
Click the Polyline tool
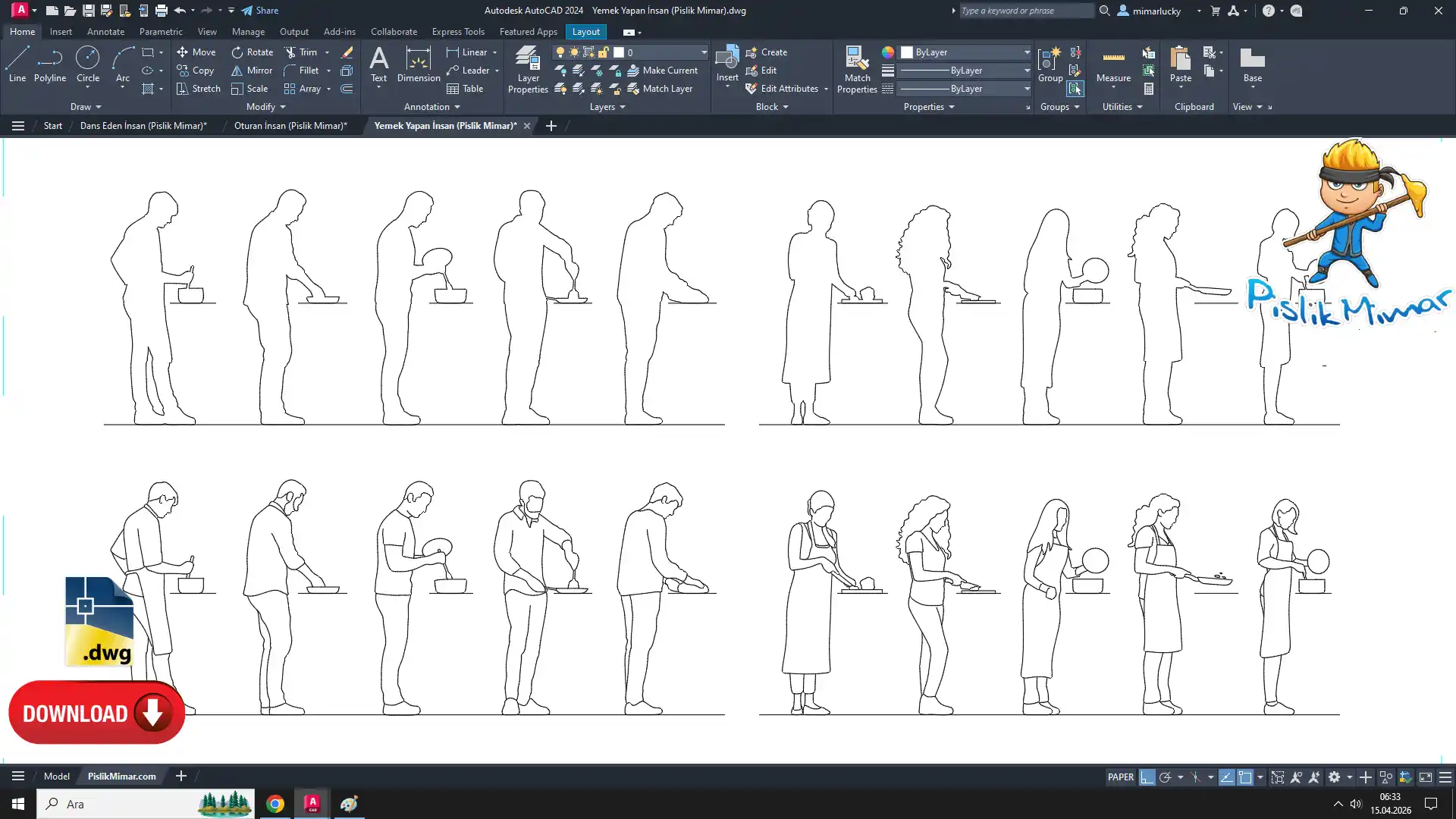[49, 64]
